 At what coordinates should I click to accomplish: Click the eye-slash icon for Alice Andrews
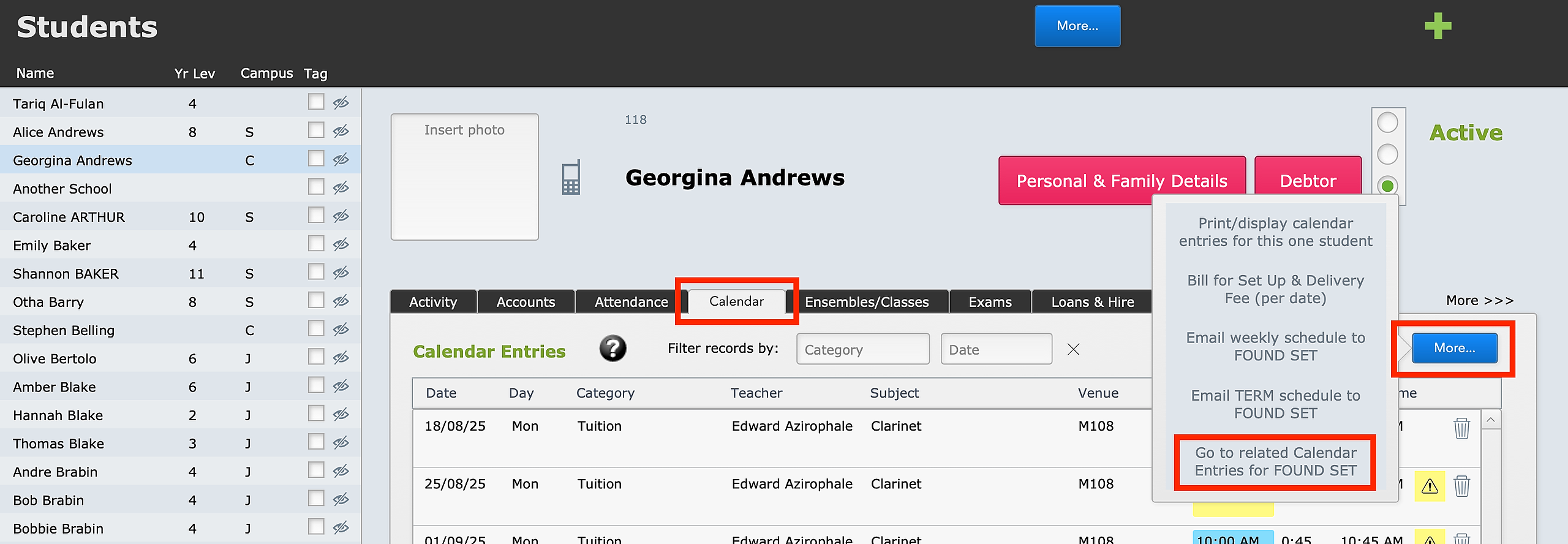(341, 130)
